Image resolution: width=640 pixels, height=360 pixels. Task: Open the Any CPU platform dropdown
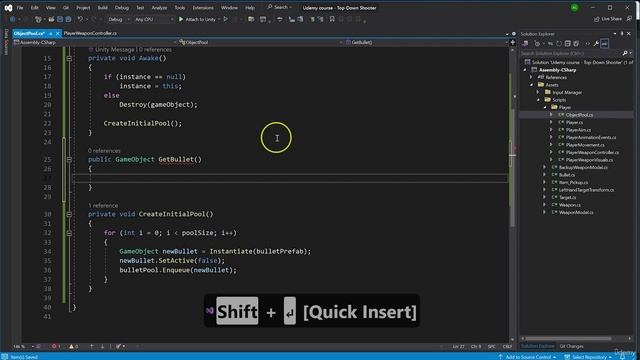click(x=154, y=19)
